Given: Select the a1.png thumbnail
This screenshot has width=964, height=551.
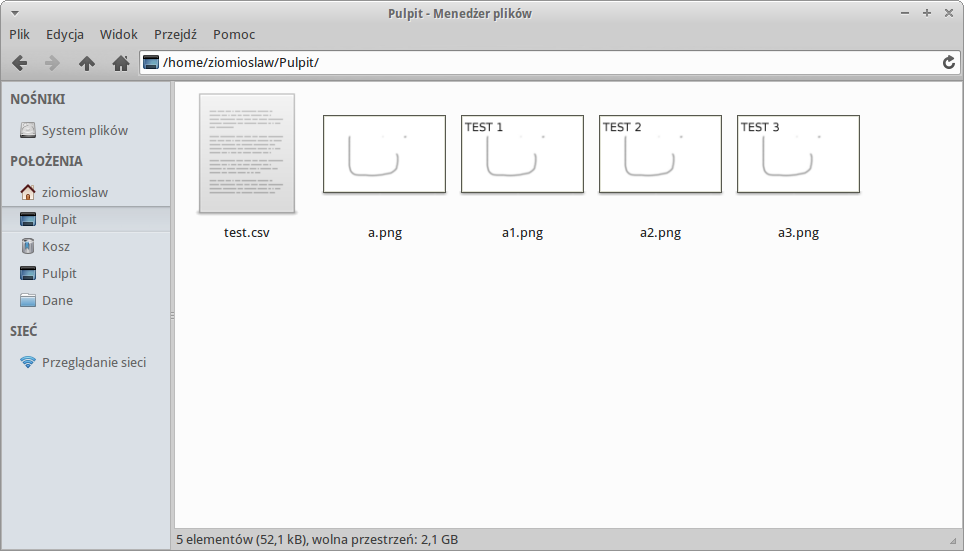Looking at the screenshot, I should click(x=522, y=154).
